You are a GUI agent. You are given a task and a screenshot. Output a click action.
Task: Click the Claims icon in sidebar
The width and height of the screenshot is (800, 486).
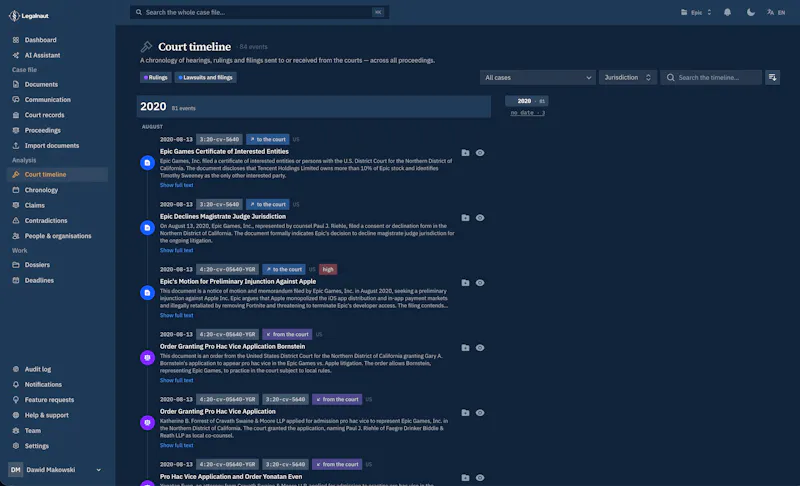[x=16, y=205]
